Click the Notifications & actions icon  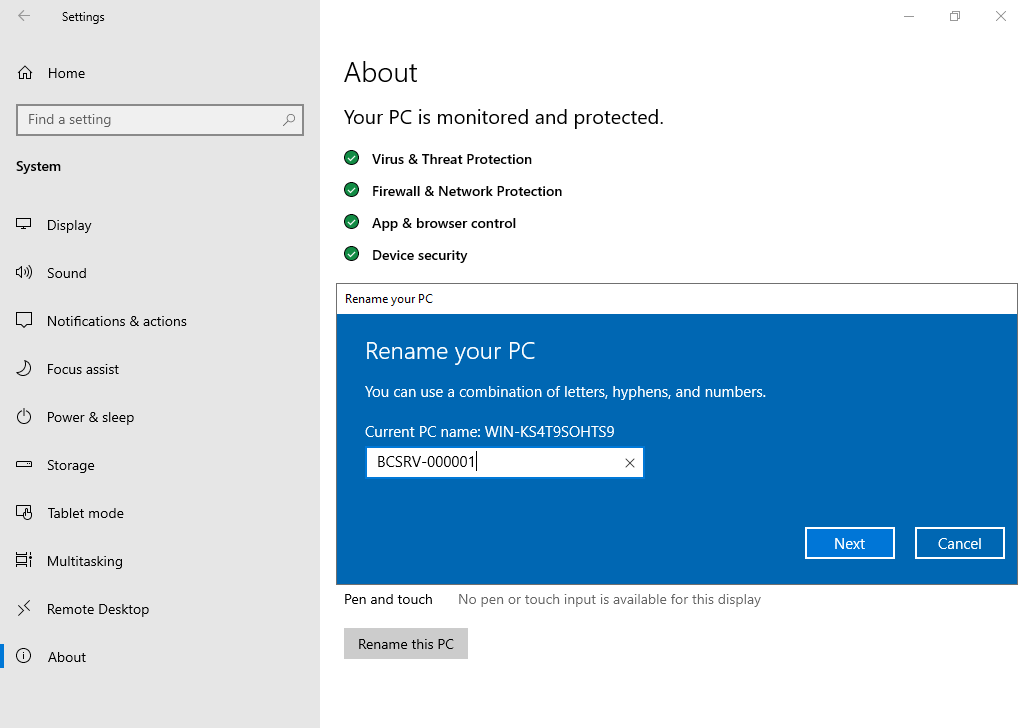pyautogui.click(x=23, y=320)
